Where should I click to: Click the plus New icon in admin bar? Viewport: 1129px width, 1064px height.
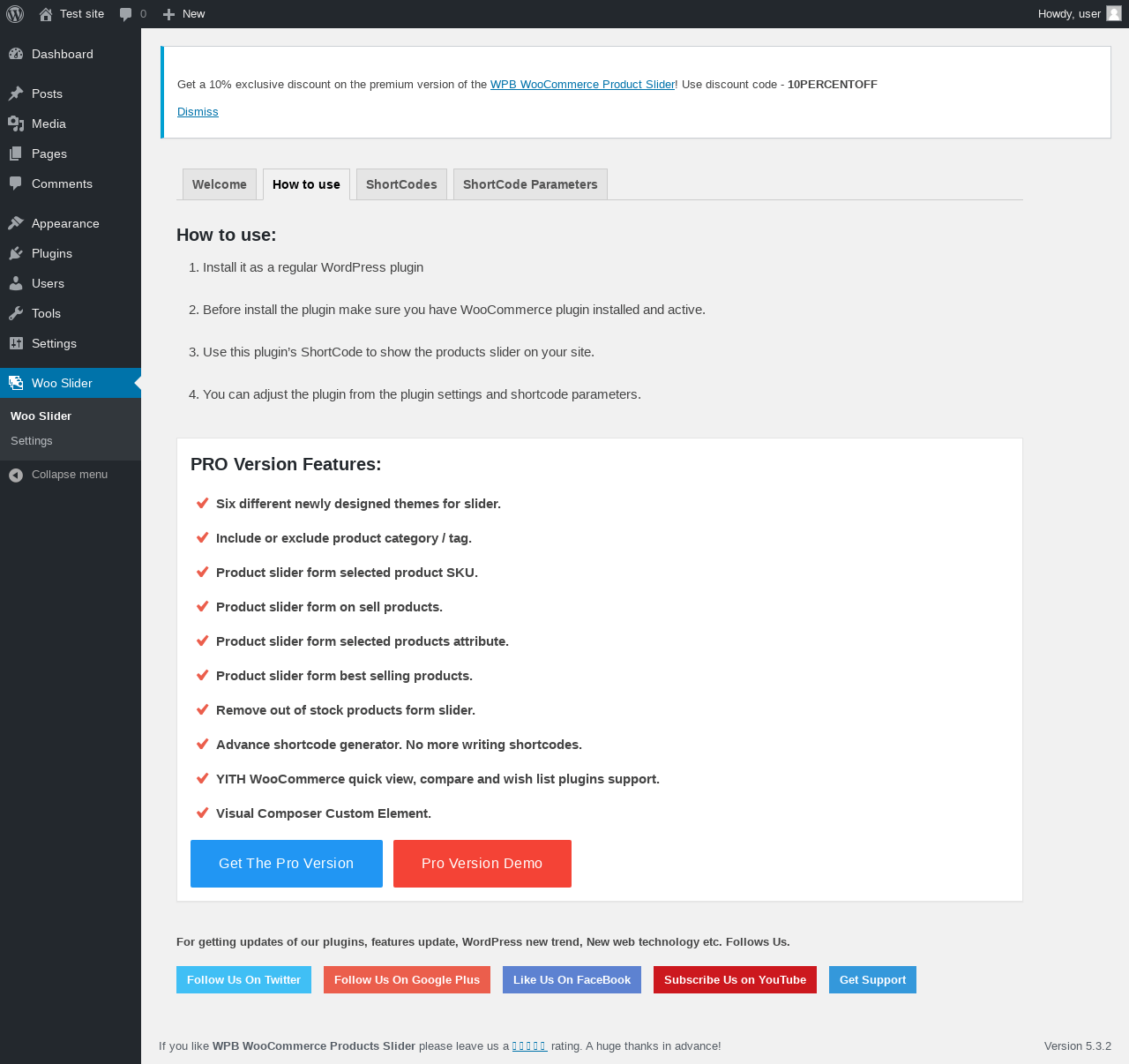click(169, 14)
